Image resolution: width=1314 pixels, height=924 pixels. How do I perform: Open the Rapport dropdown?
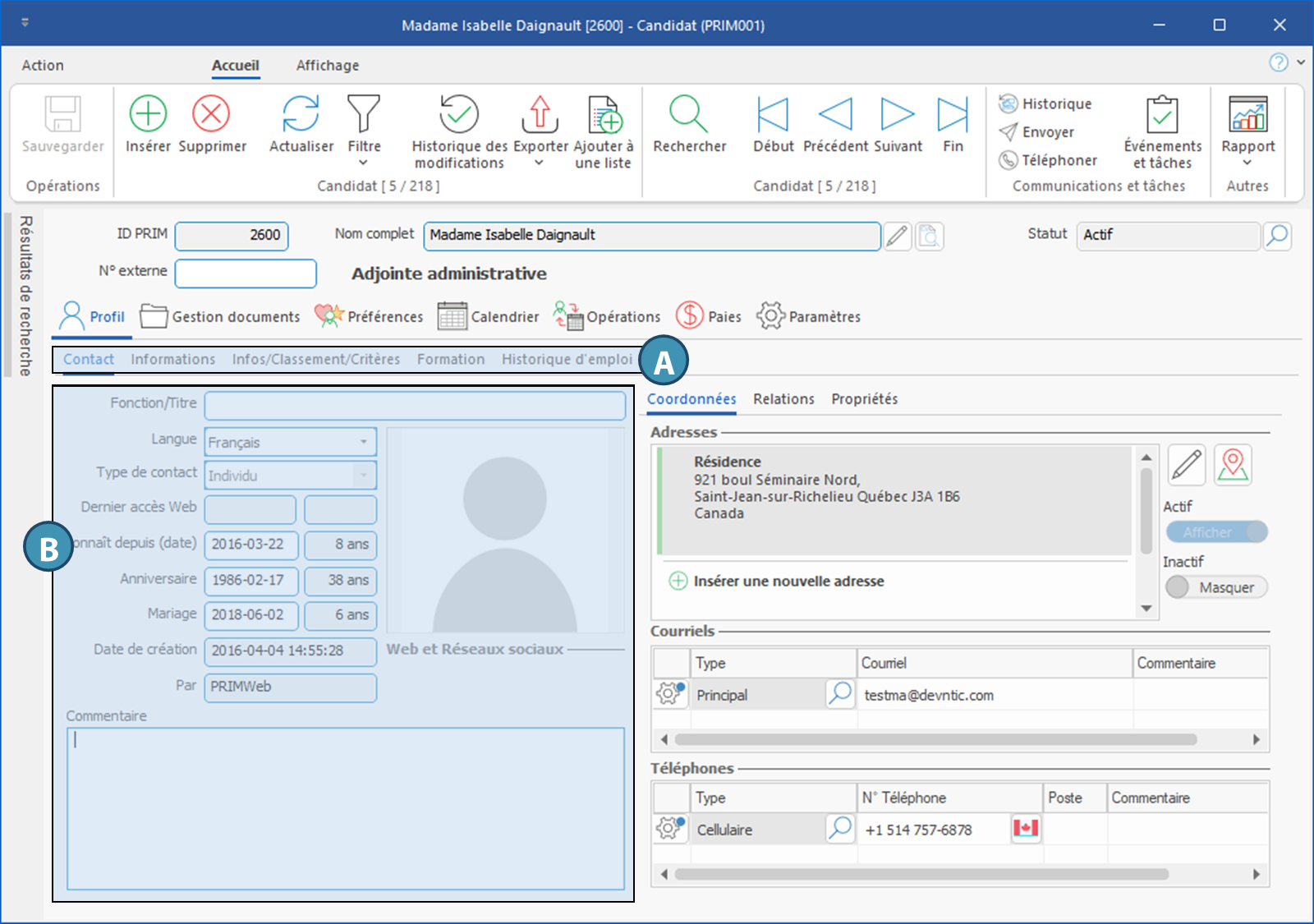coord(1247,163)
